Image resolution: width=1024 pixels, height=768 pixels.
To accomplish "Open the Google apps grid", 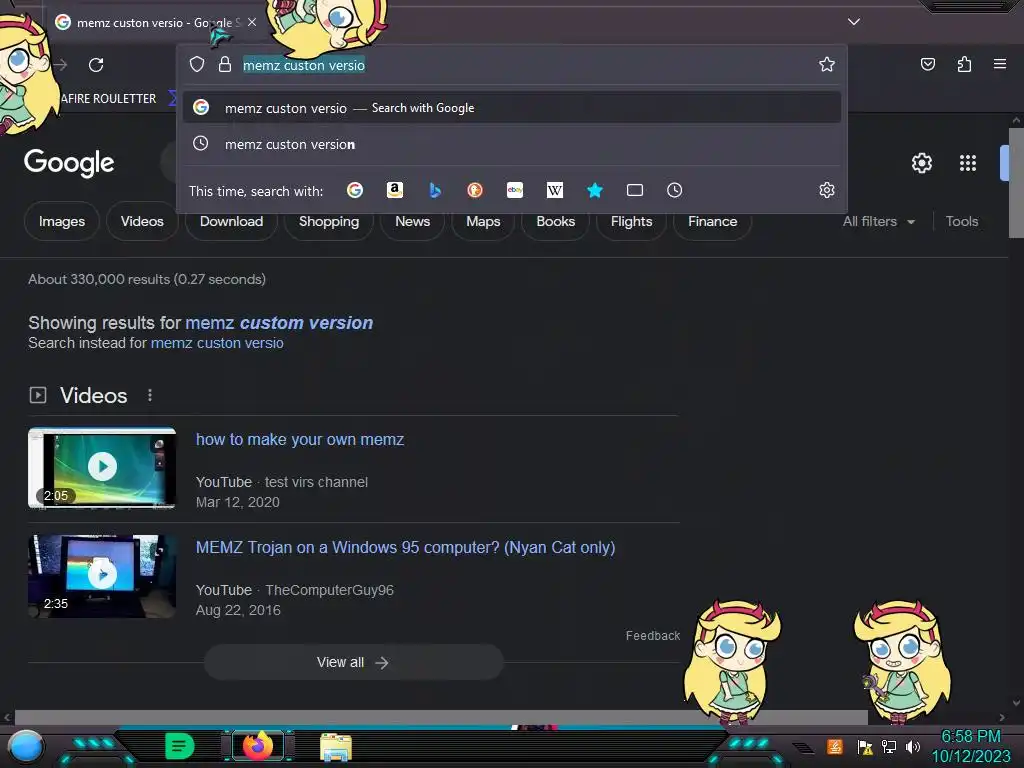I will tap(968, 163).
